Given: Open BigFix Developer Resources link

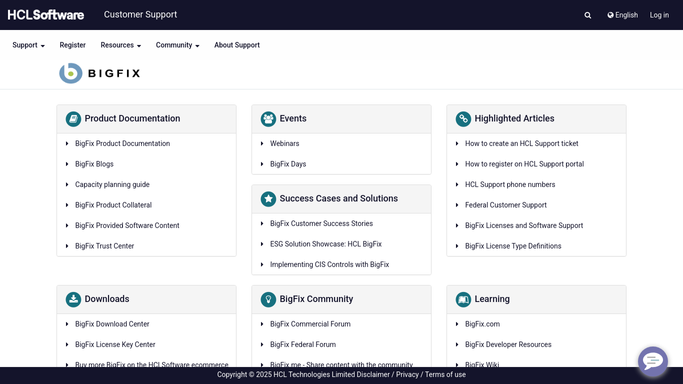Looking at the screenshot, I should [x=508, y=344].
